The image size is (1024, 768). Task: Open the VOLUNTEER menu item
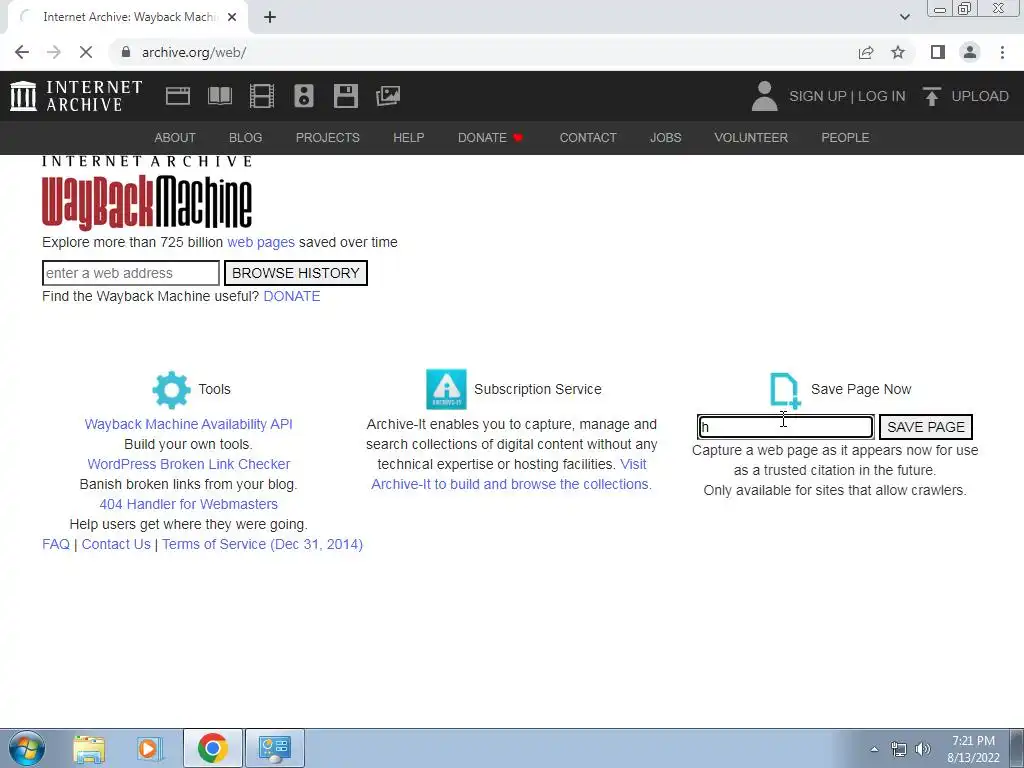click(751, 138)
